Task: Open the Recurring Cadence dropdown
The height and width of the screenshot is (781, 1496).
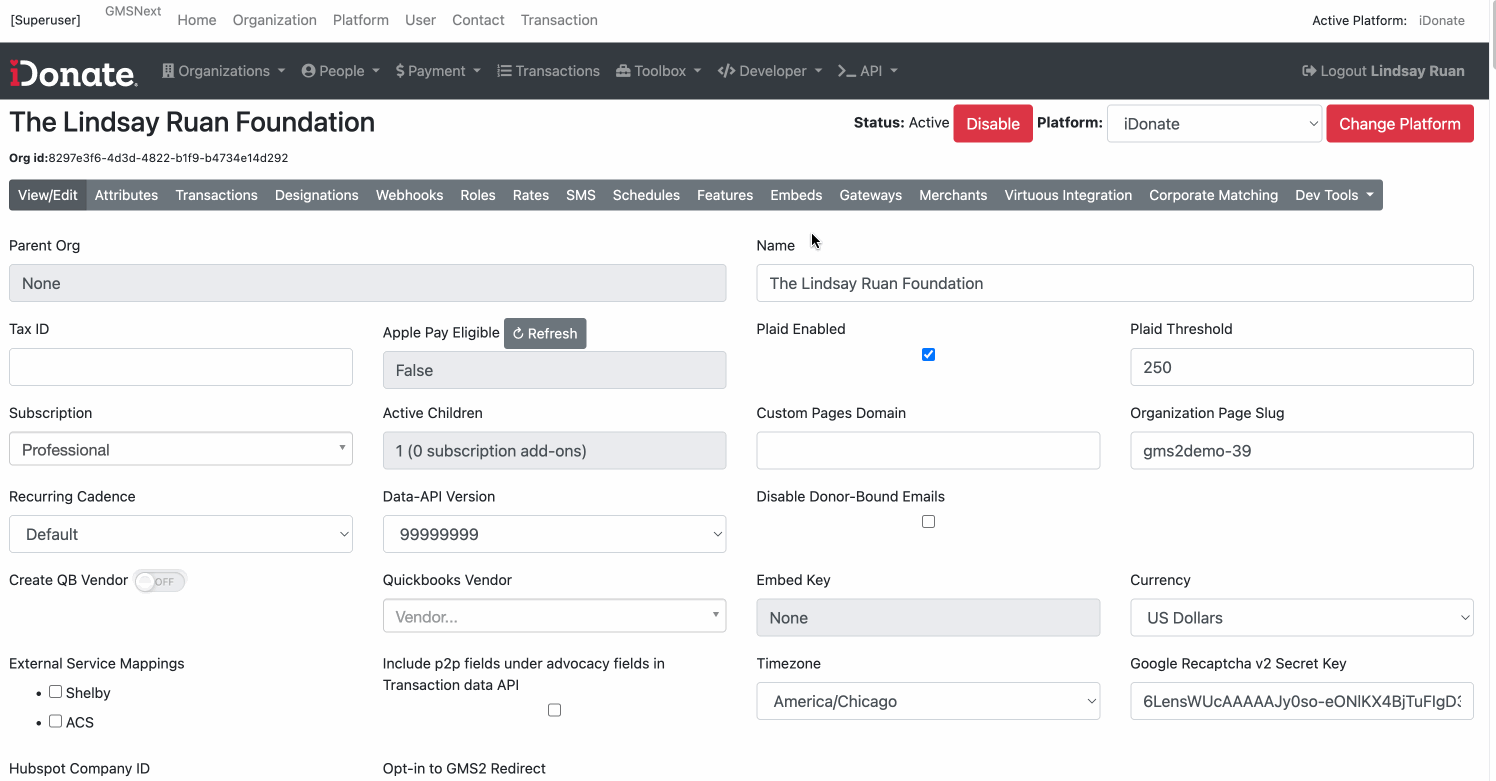Action: coord(181,534)
